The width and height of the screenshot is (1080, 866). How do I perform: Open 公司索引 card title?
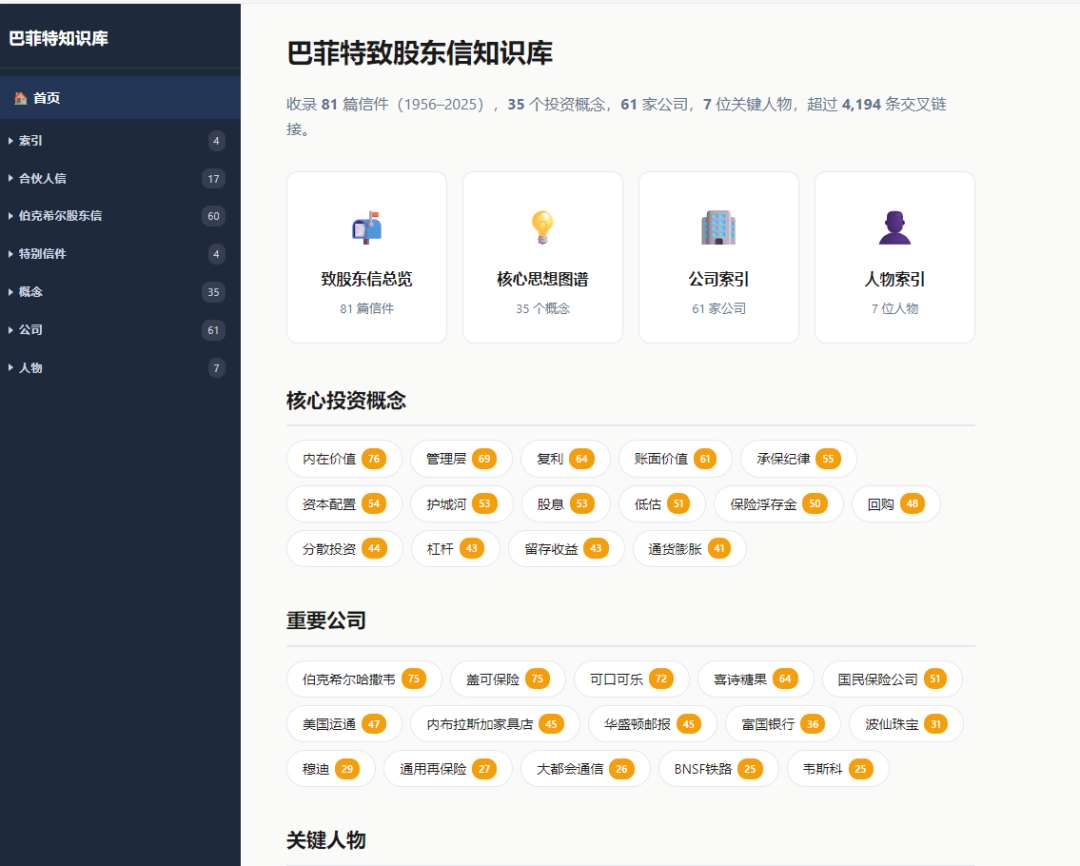(718, 279)
